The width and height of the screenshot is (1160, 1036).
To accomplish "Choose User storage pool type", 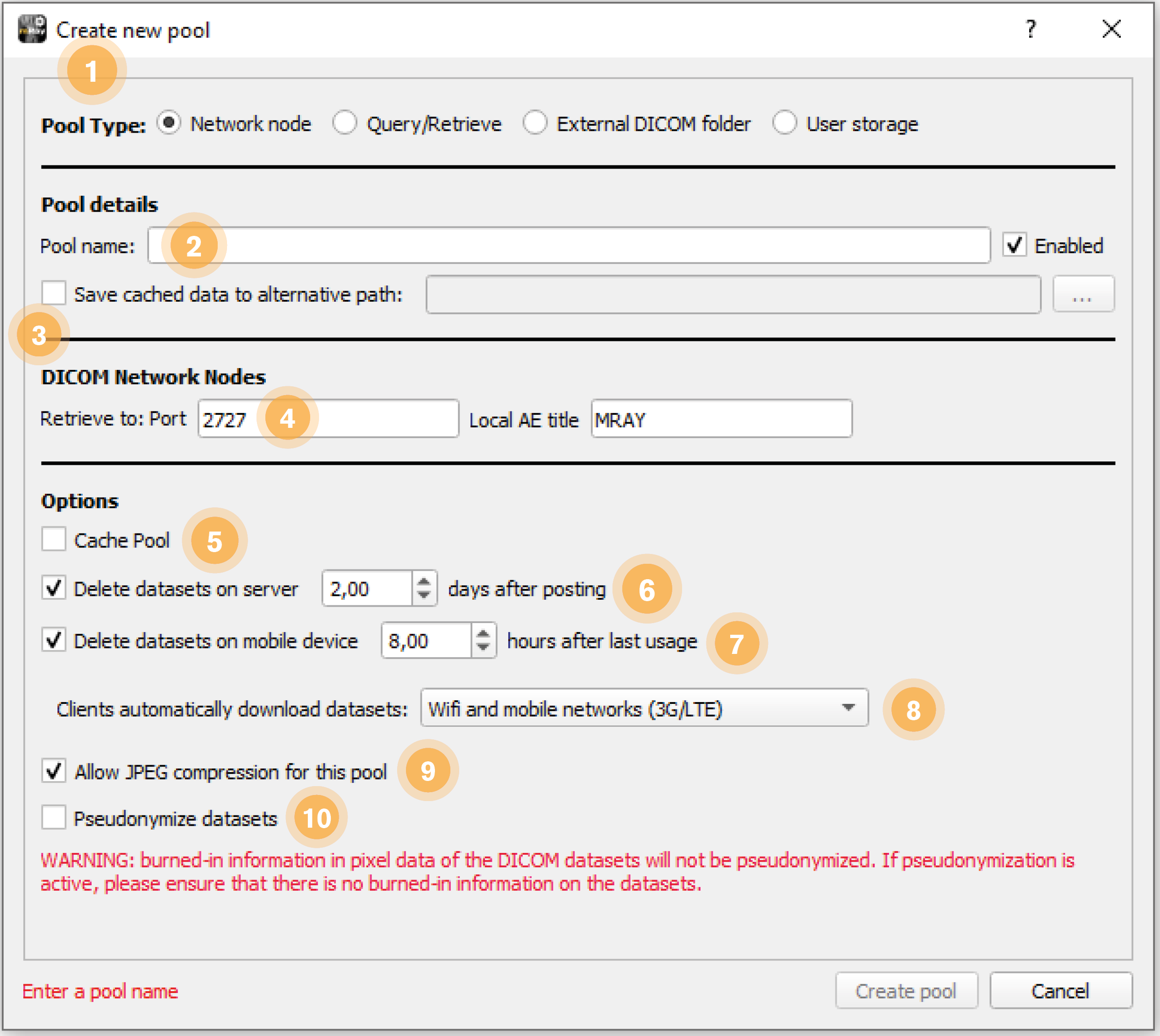I will 784,123.
